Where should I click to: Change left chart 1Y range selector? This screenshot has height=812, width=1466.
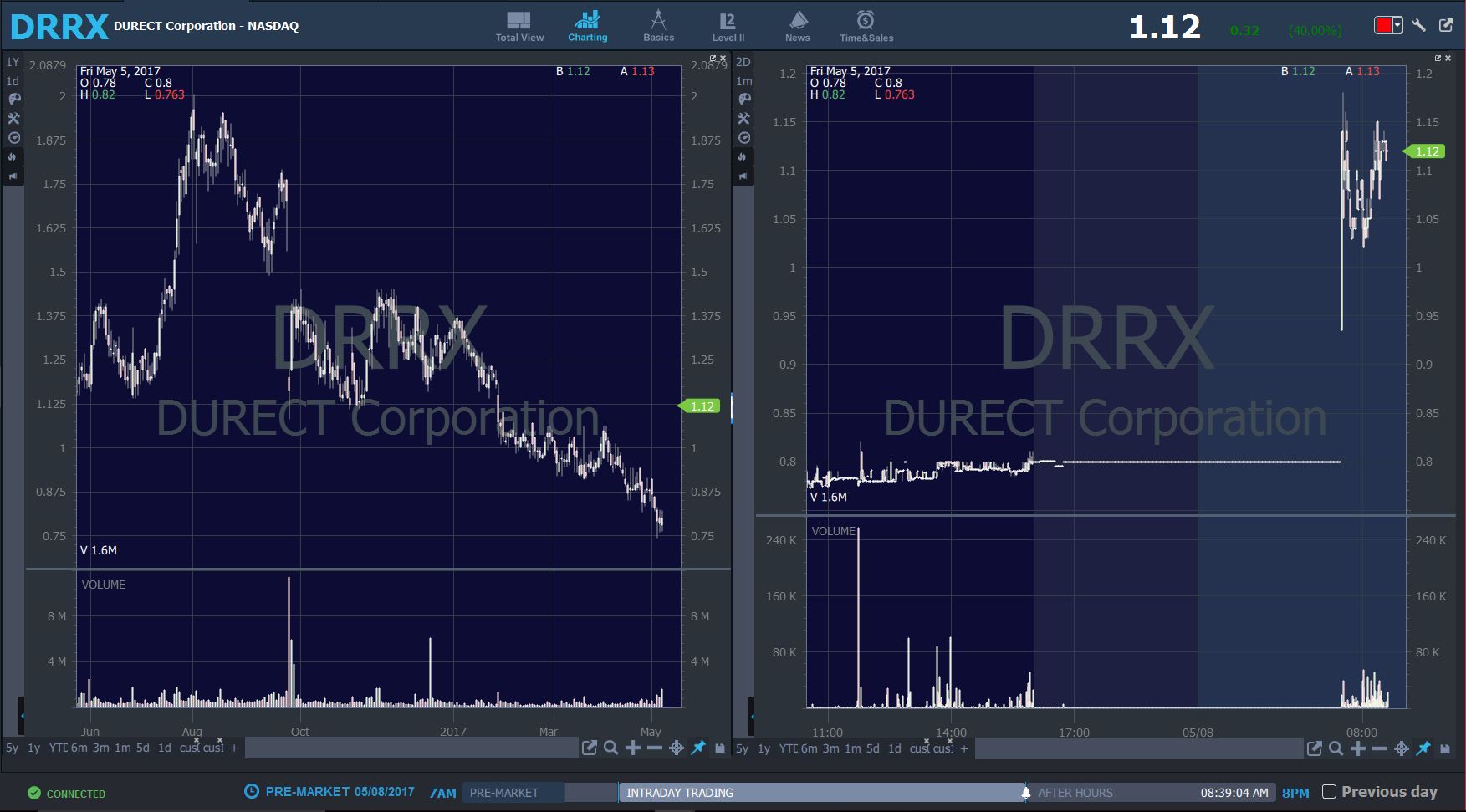[13, 62]
